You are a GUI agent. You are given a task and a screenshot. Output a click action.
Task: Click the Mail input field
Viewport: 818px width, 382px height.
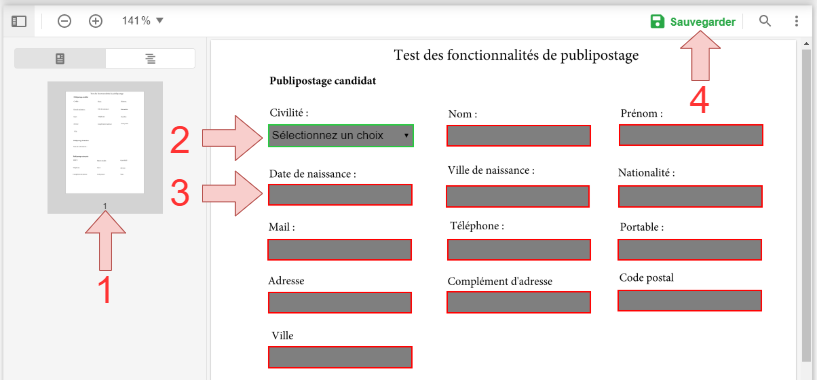click(340, 250)
